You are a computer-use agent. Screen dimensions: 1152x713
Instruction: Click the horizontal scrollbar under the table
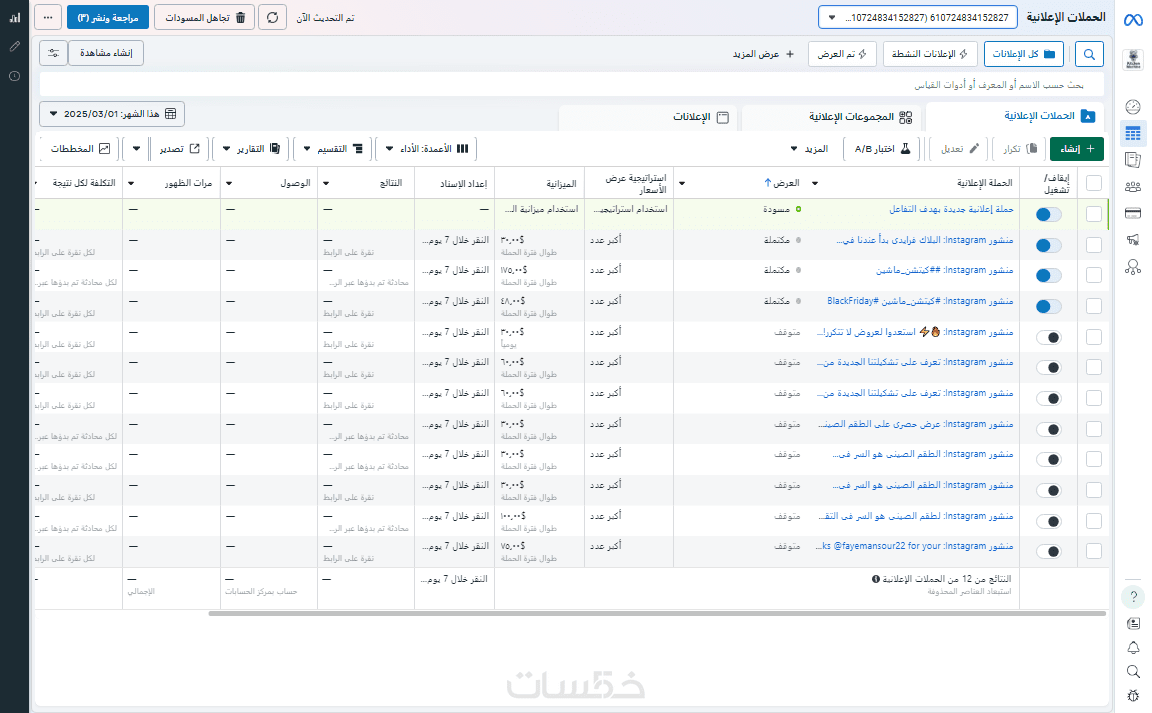[x=657, y=613]
